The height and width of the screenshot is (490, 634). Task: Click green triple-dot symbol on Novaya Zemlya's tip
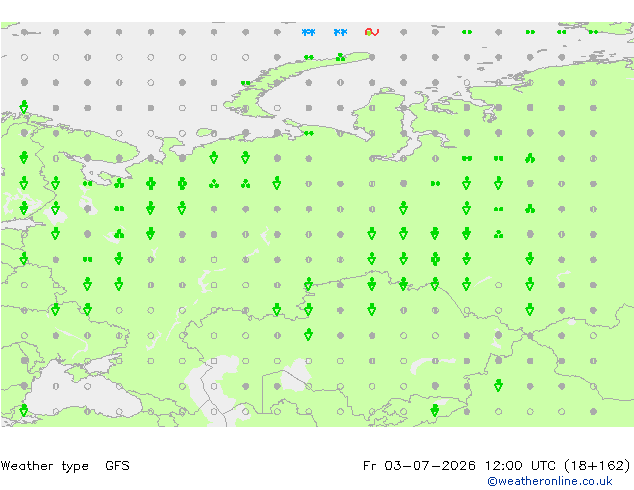pos(340,57)
